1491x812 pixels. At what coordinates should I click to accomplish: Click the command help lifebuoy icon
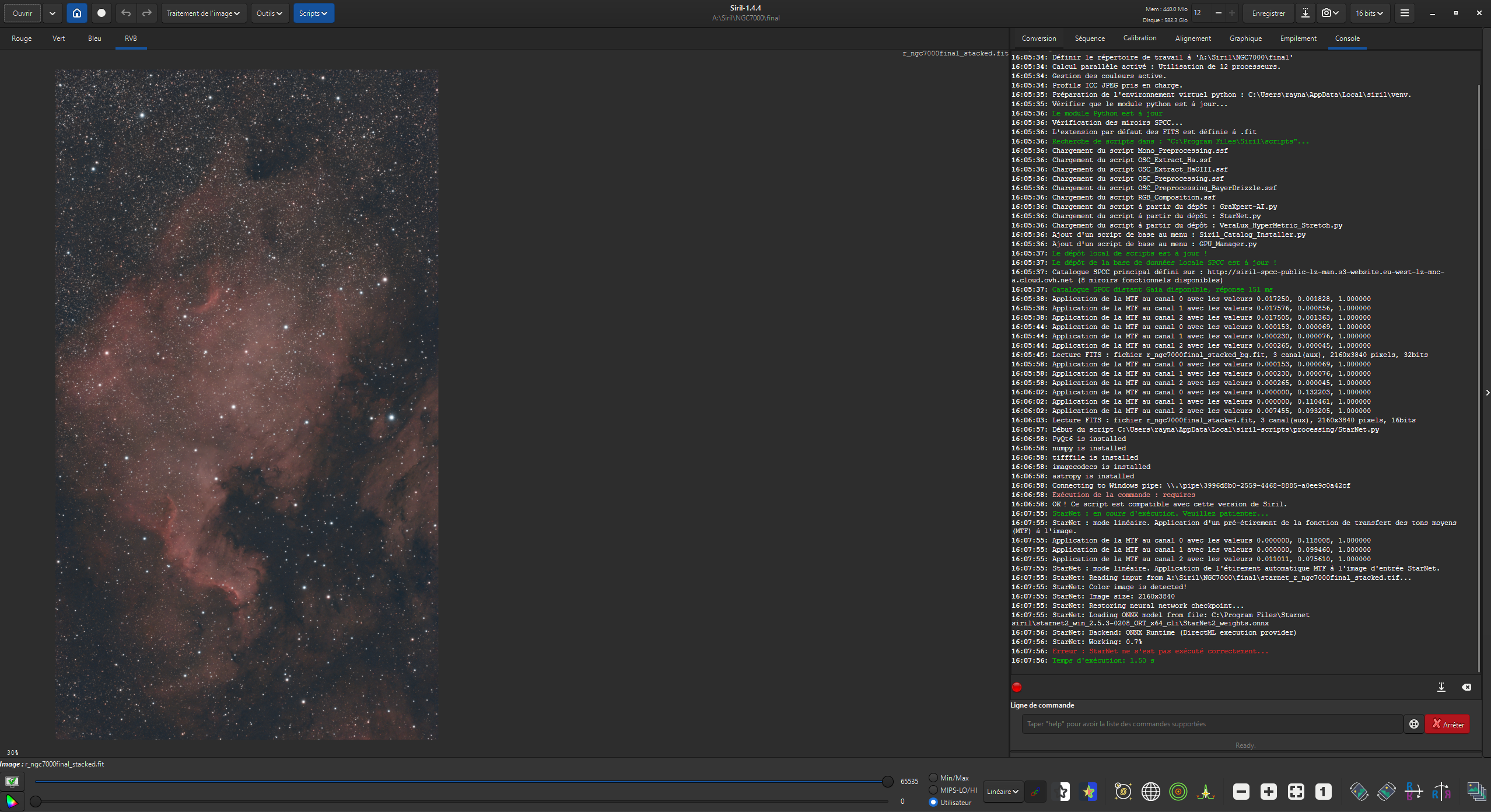click(x=1414, y=724)
